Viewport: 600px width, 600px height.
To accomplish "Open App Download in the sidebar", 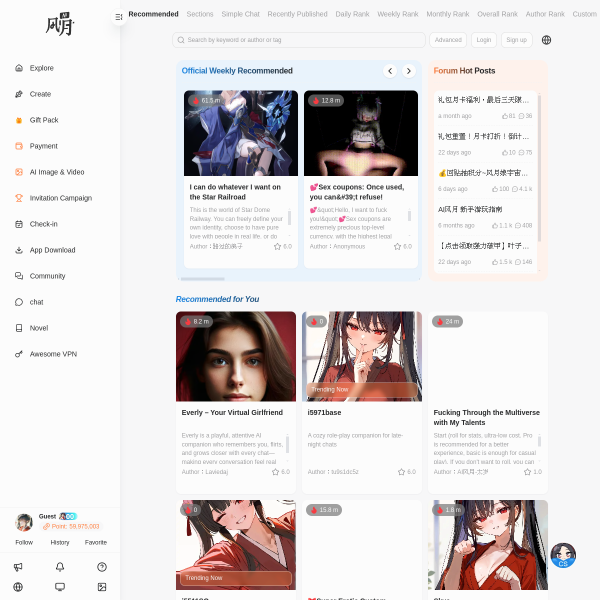I will (45, 250).
